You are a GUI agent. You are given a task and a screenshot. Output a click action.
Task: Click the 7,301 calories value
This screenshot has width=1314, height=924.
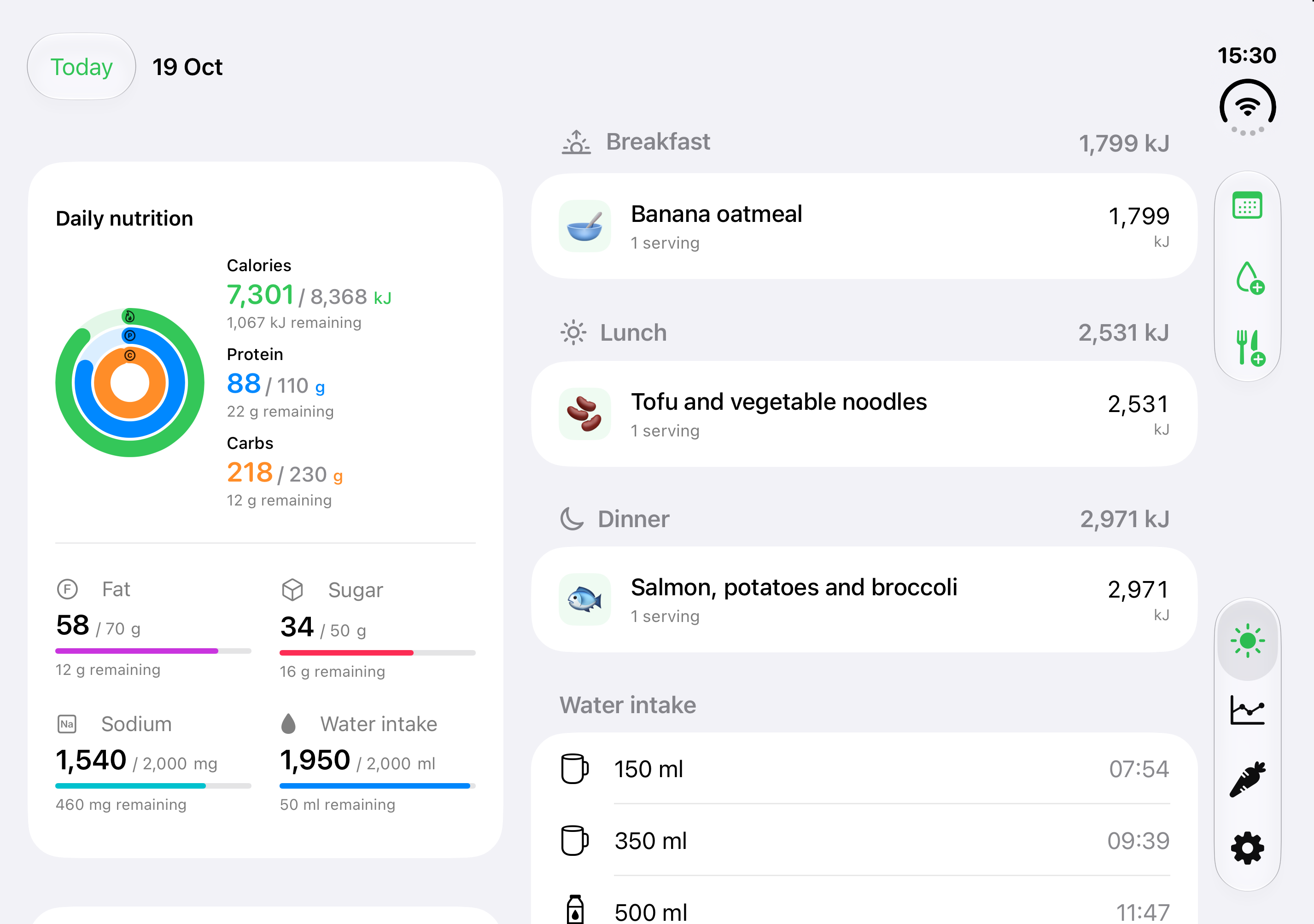(x=260, y=295)
